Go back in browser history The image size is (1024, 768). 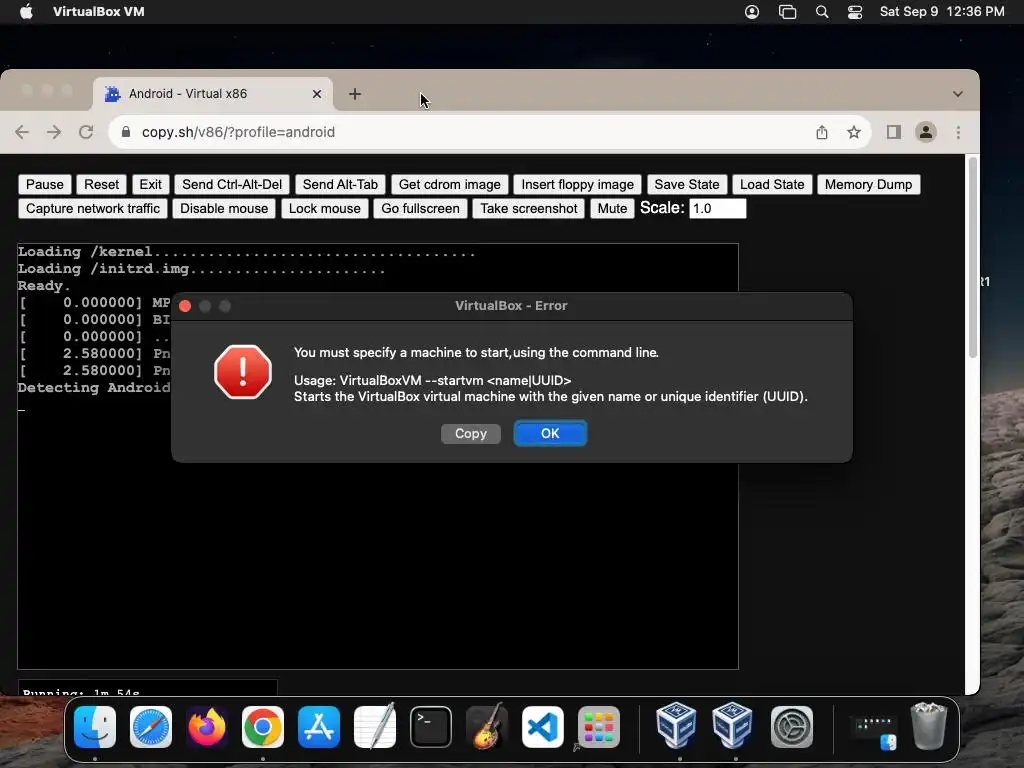pyautogui.click(x=22, y=132)
